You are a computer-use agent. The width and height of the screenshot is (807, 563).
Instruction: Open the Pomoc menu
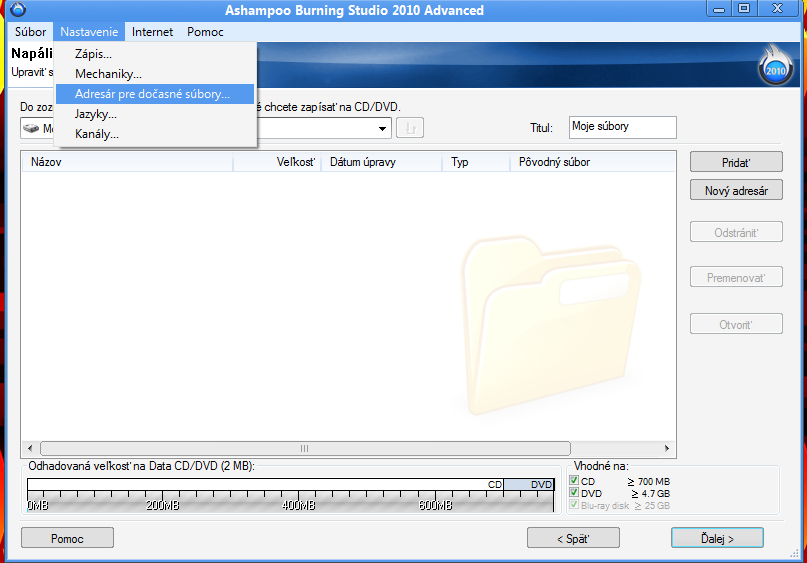(x=205, y=32)
